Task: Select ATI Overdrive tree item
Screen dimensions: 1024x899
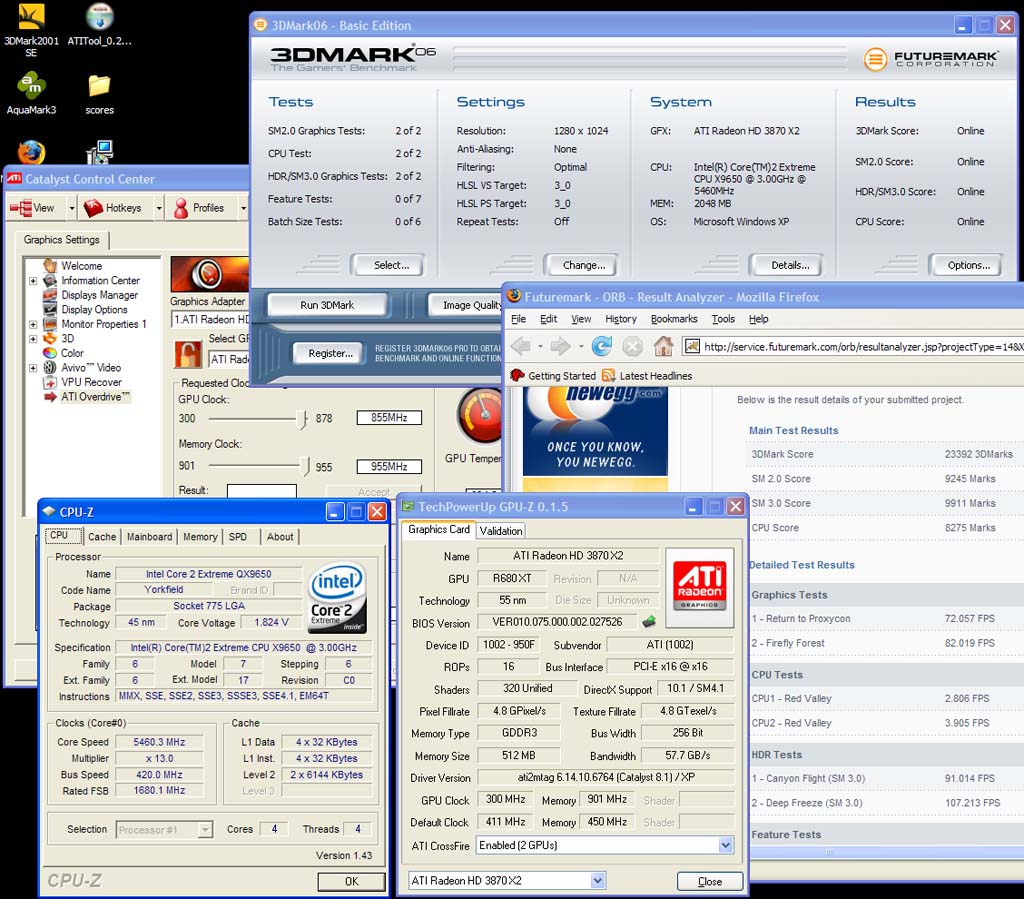Action: coord(95,397)
